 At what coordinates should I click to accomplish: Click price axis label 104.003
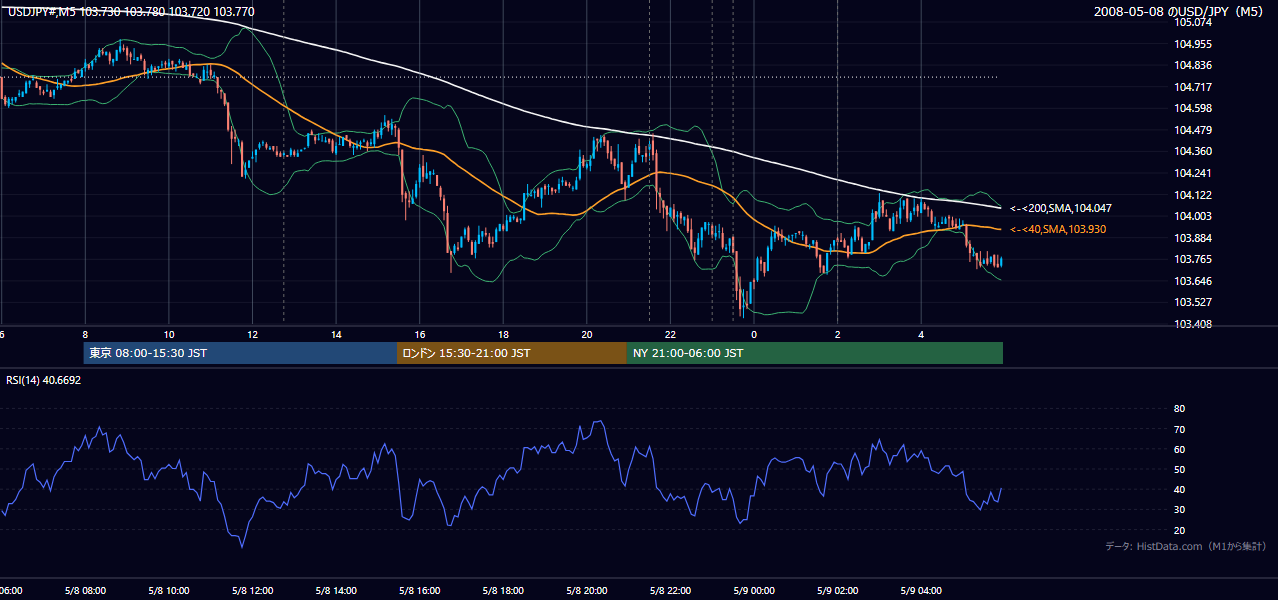[1192, 216]
